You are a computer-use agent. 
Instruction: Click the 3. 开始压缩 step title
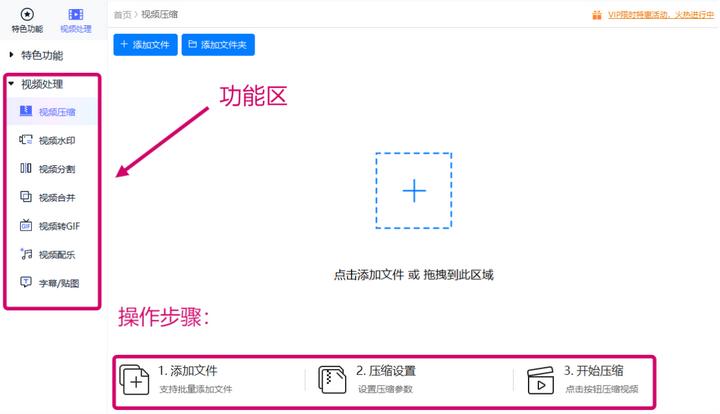594,370
